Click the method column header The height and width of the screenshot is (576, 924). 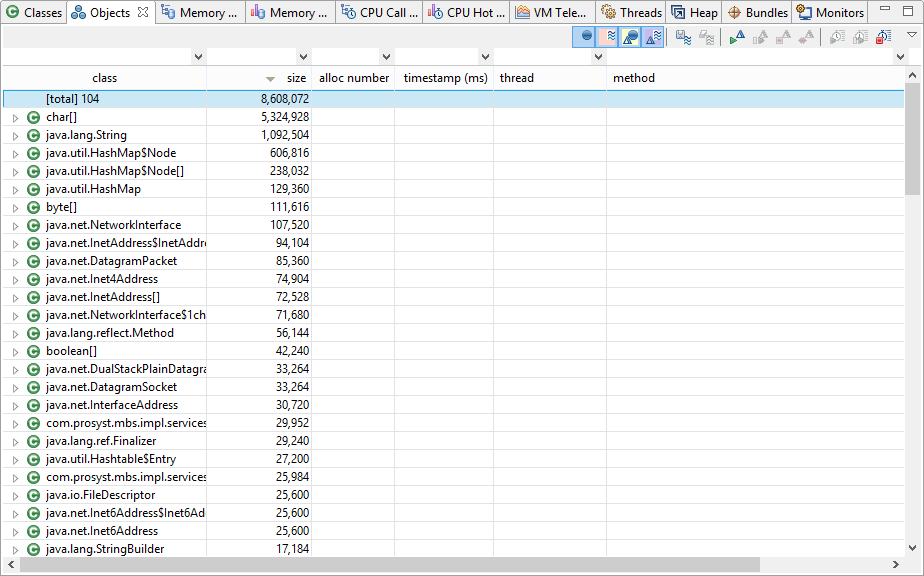tap(634, 78)
